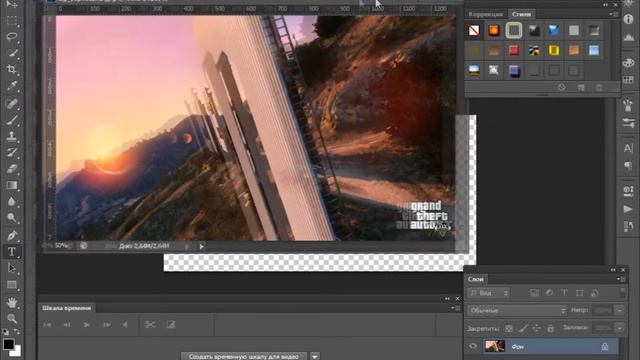This screenshot has height=360, width=640.
Task: Select the Pen tool
Action: [12, 236]
